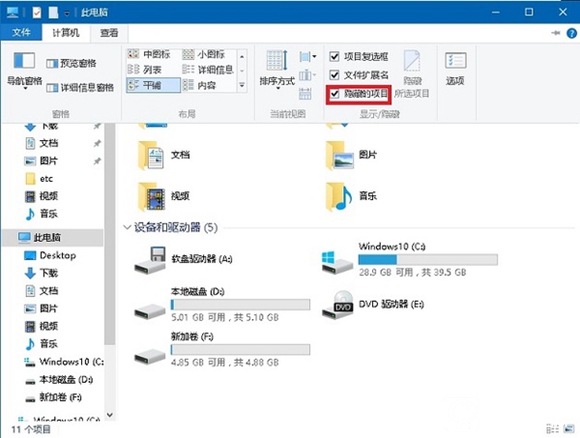Switch to the 查看 ribbon tab
The height and width of the screenshot is (438, 580).
tap(109, 33)
